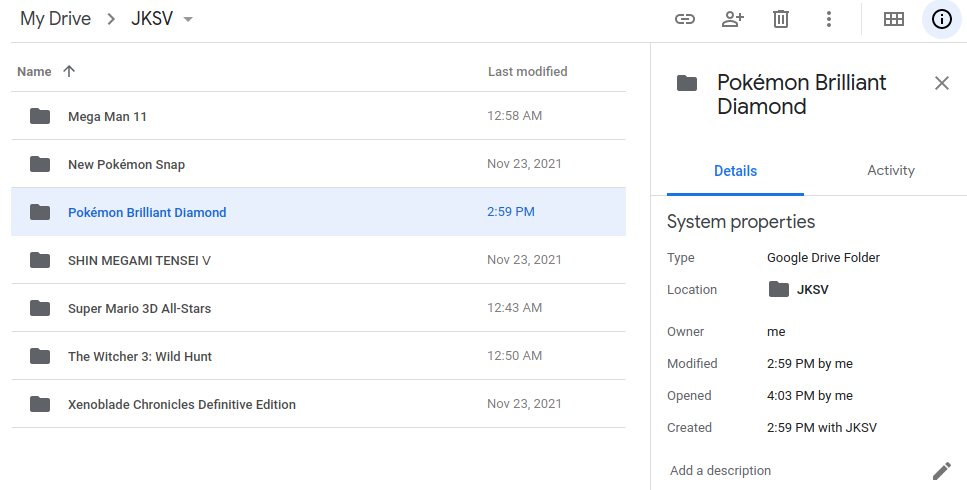Click the JKSV location folder icon

[778, 289]
